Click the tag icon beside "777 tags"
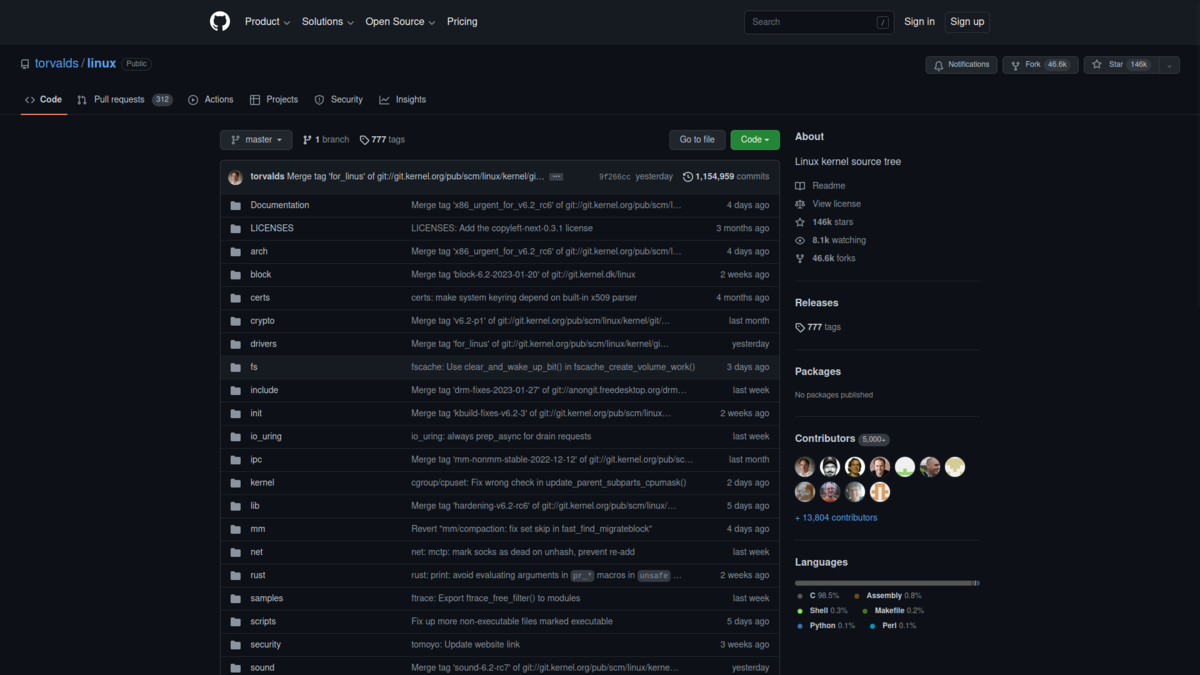Viewport: 1200px width, 675px height. pos(362,139)
